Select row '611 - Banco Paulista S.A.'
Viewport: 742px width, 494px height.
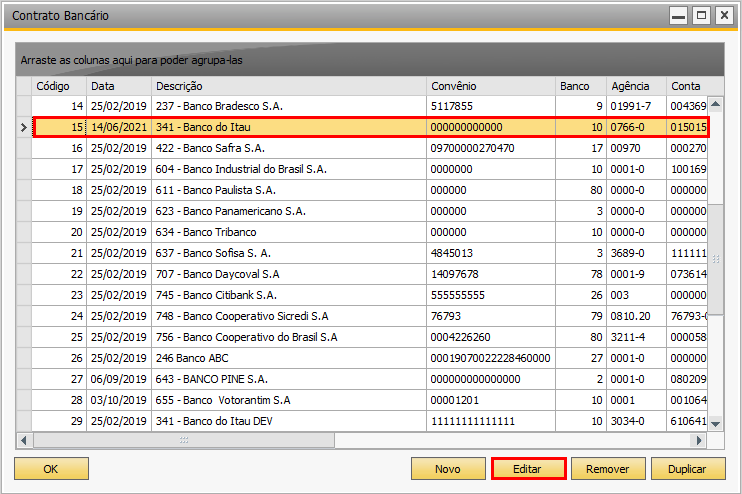[370, 190]
